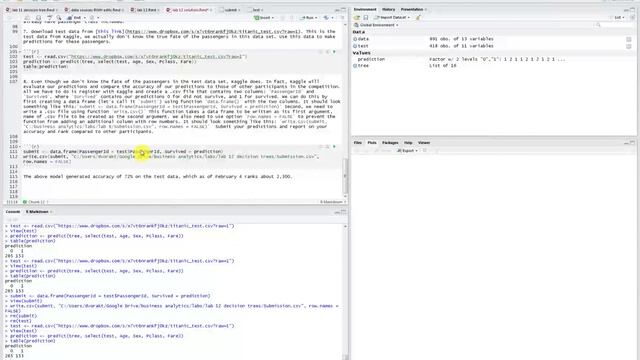The width and height of the screenshot is (640, 360).
Task: Select the Packages tab
Action: coord(390,143)
